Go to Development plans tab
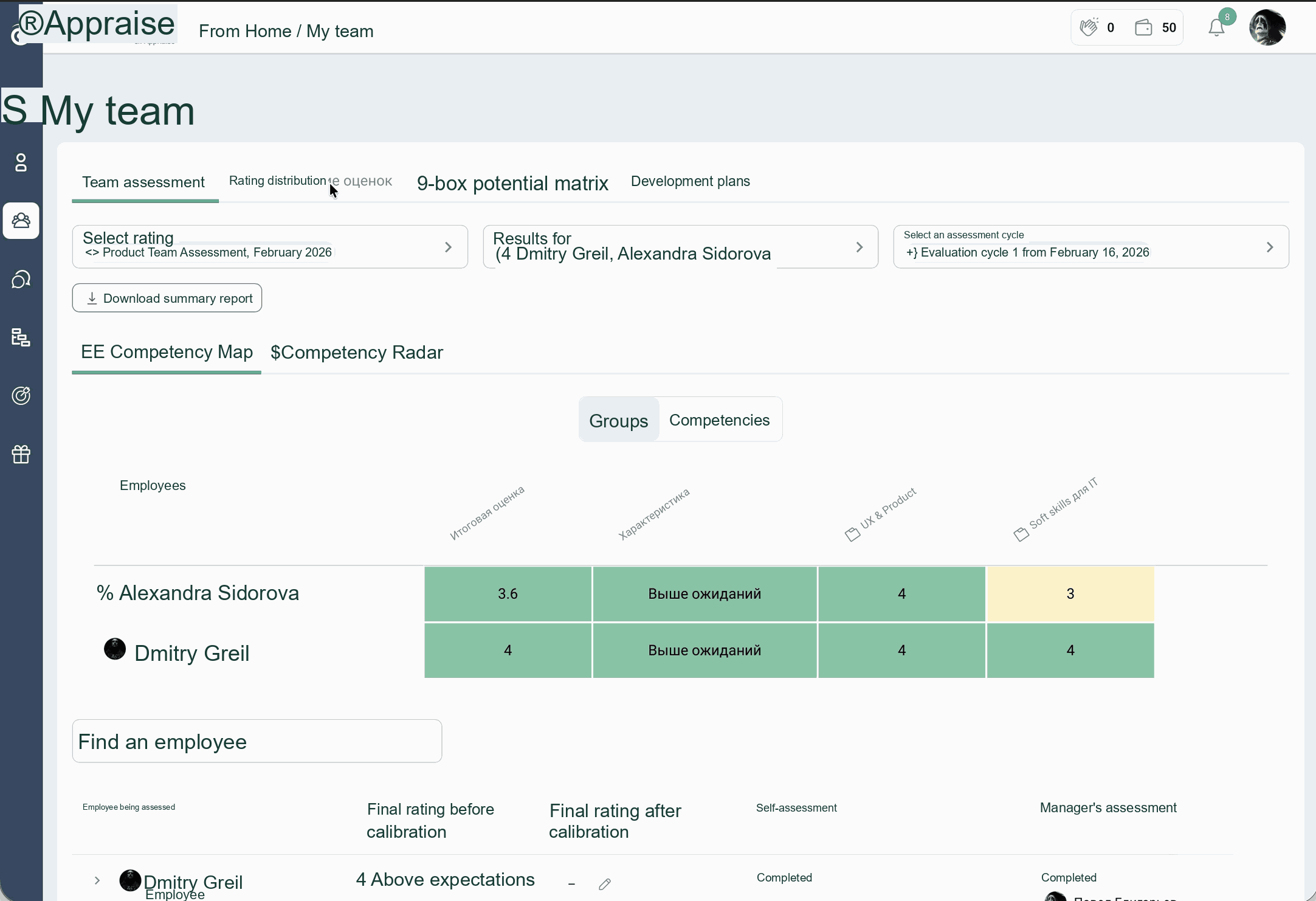Image resolution: width=1316 pixels, height=901 pixels. tap(691, 181)
